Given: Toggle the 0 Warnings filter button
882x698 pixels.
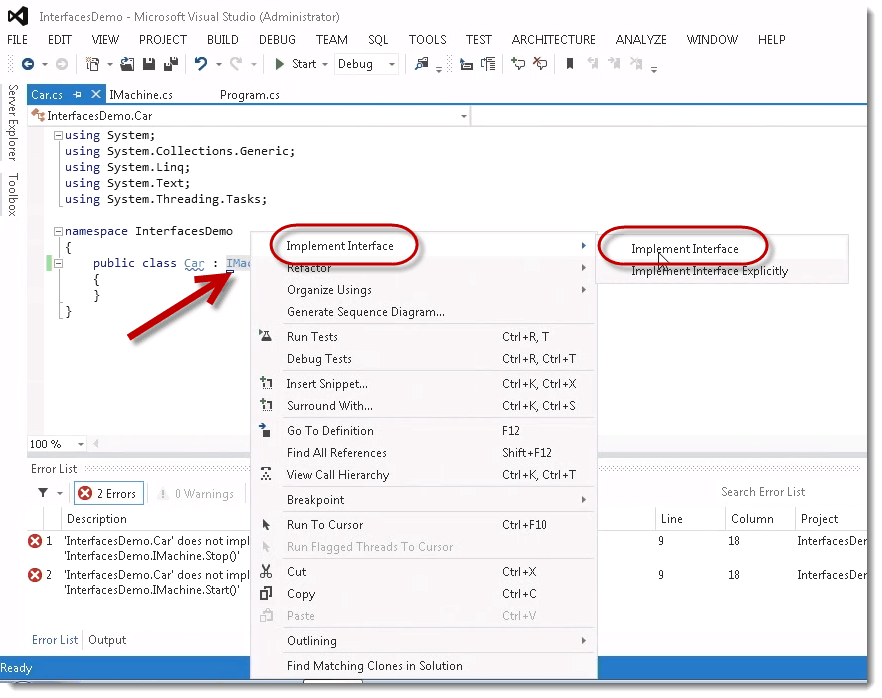Looking at the screenshot, I should [x=196, y=493].
